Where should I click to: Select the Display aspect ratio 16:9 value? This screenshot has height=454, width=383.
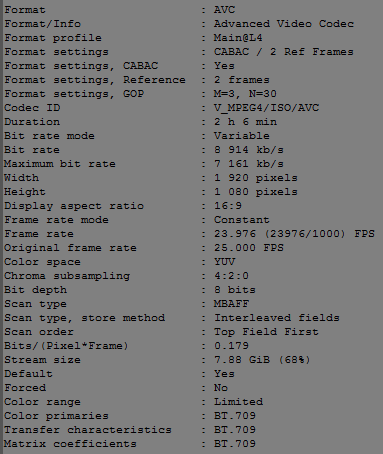[x=228, y=206]
